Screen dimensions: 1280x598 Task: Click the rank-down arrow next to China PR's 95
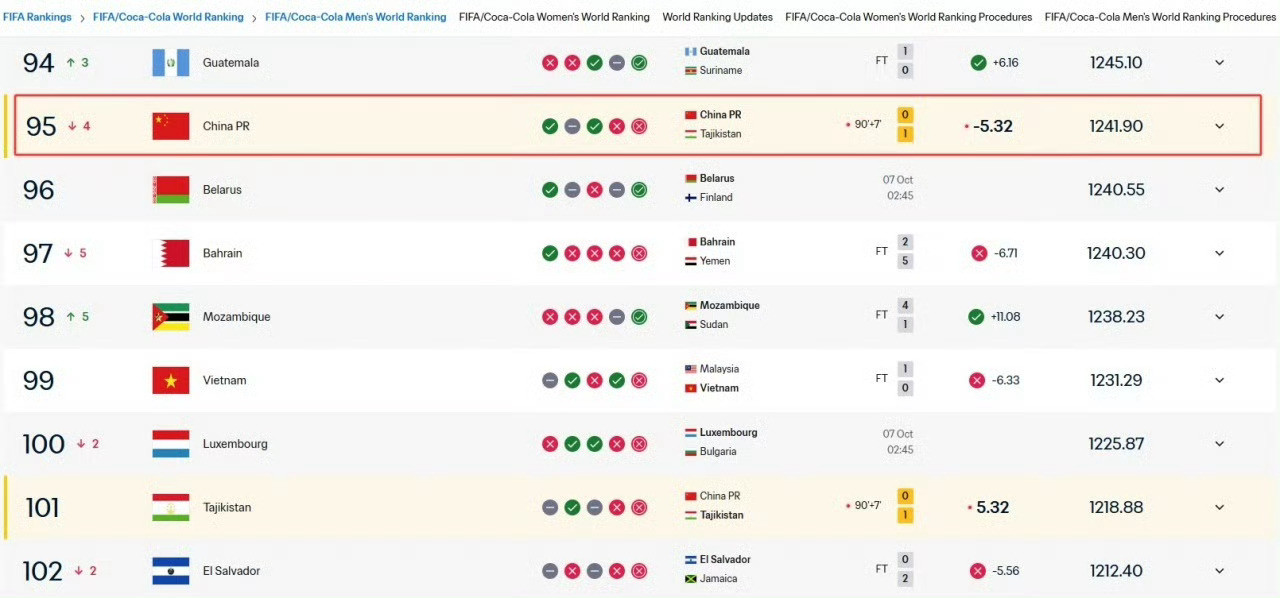pos(72,126)
